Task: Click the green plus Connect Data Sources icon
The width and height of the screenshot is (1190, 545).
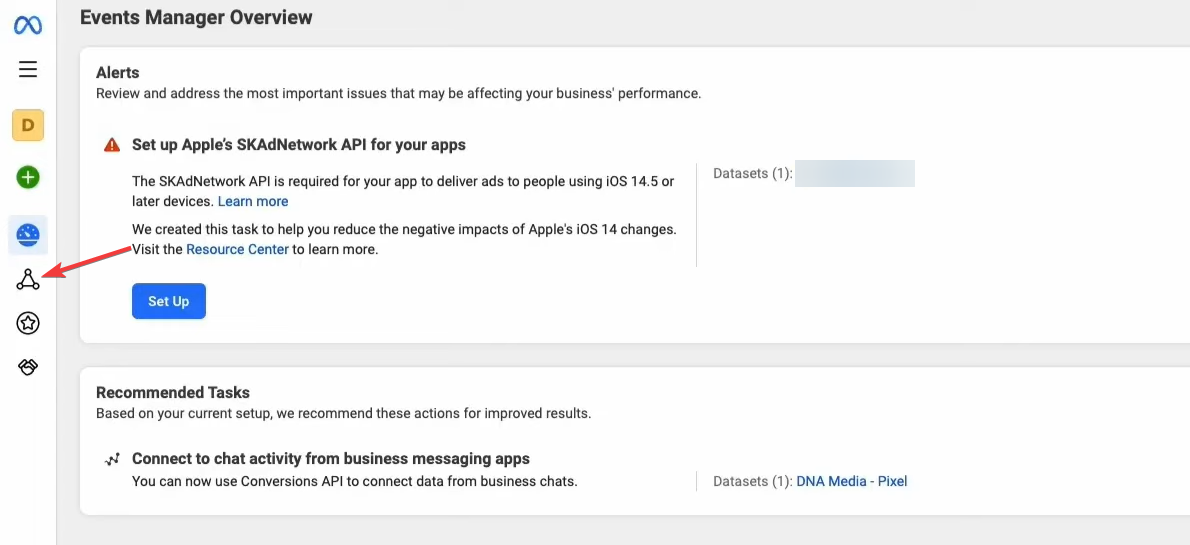Action: pyautogui.click(x=28, y=178)
